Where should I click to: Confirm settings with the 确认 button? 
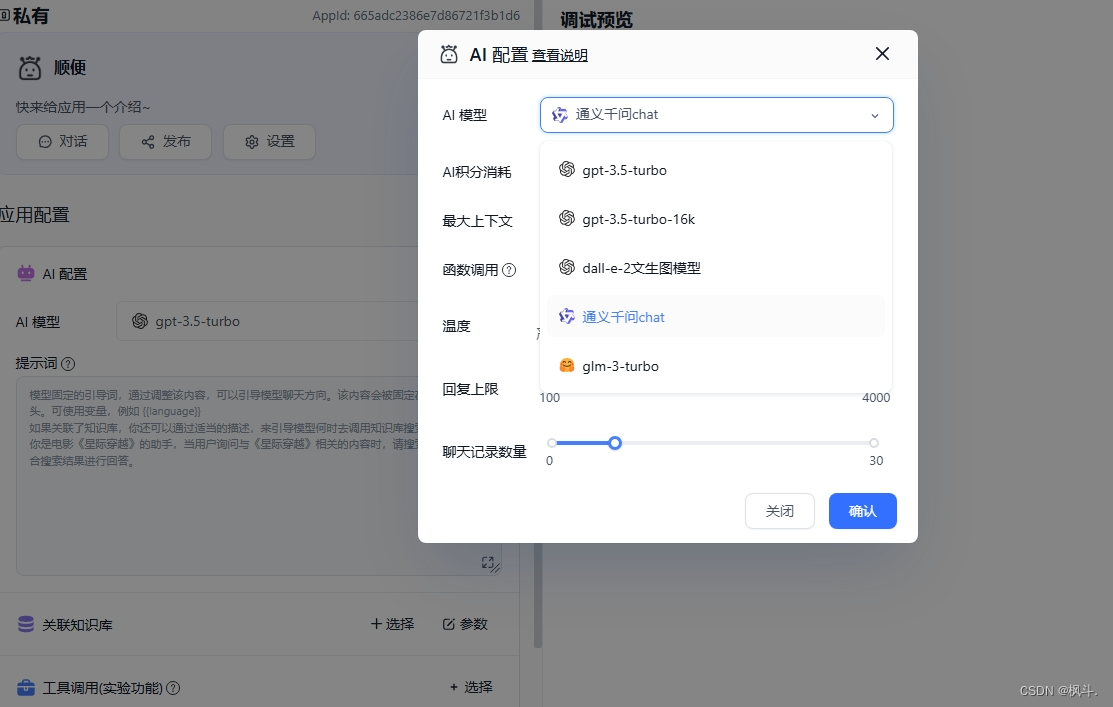coord(862,511)
